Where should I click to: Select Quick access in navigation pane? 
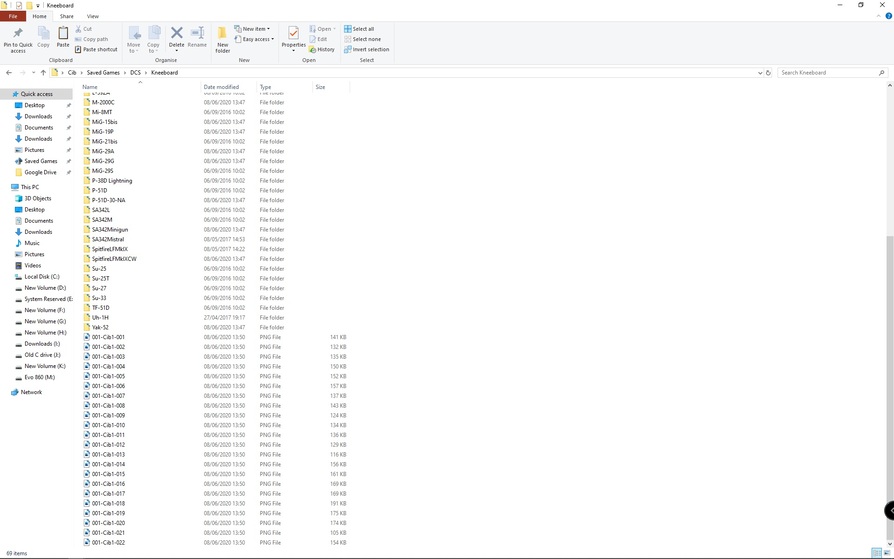(36, 94)
